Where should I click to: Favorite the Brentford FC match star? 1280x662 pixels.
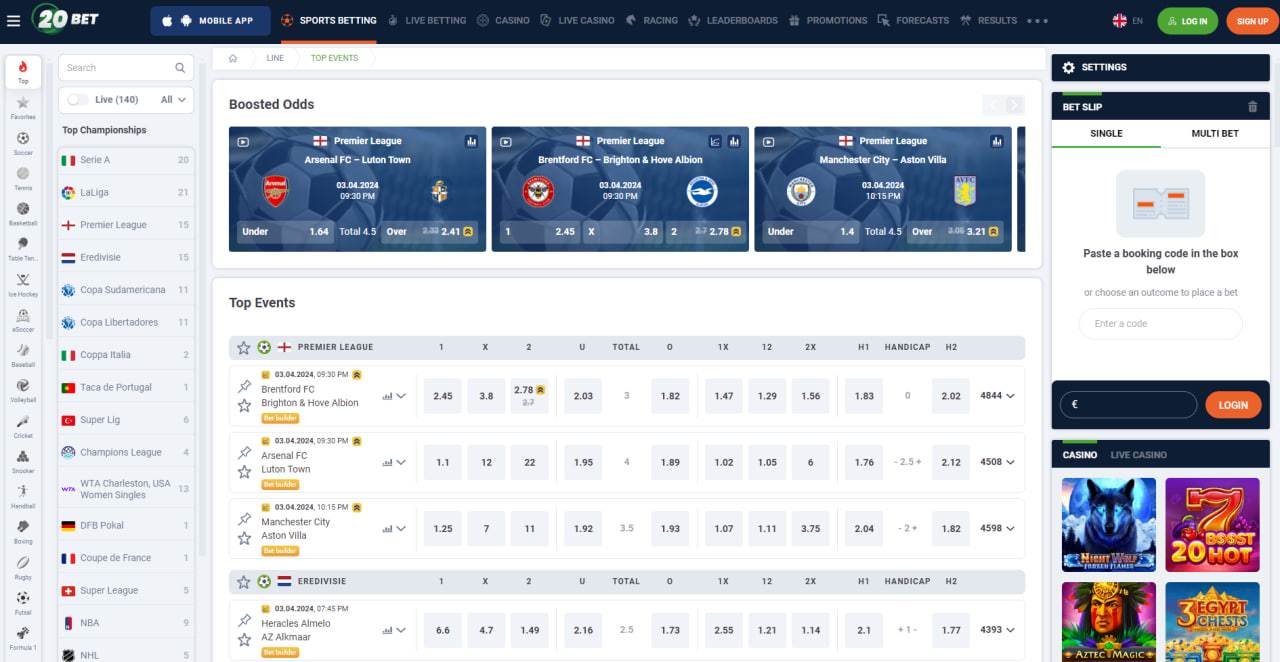[244, 405]
